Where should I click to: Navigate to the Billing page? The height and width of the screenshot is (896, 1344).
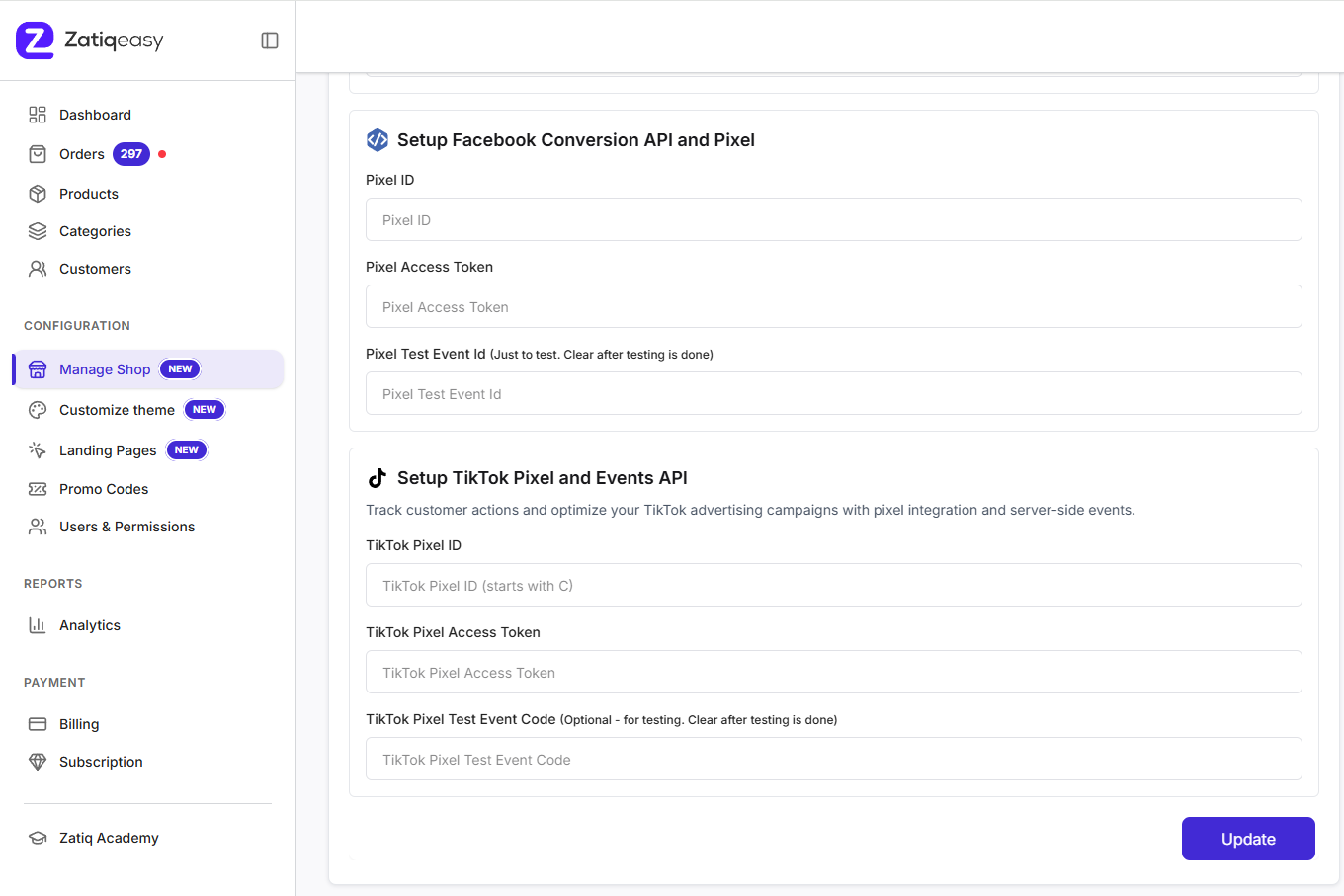pyautogui.click(x=79, y=724)
